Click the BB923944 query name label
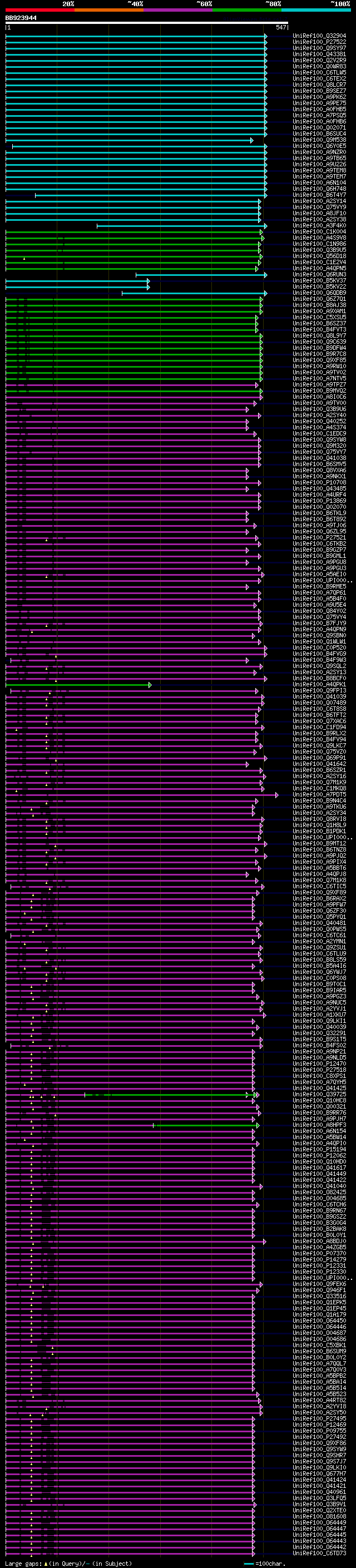 [21, 18]
